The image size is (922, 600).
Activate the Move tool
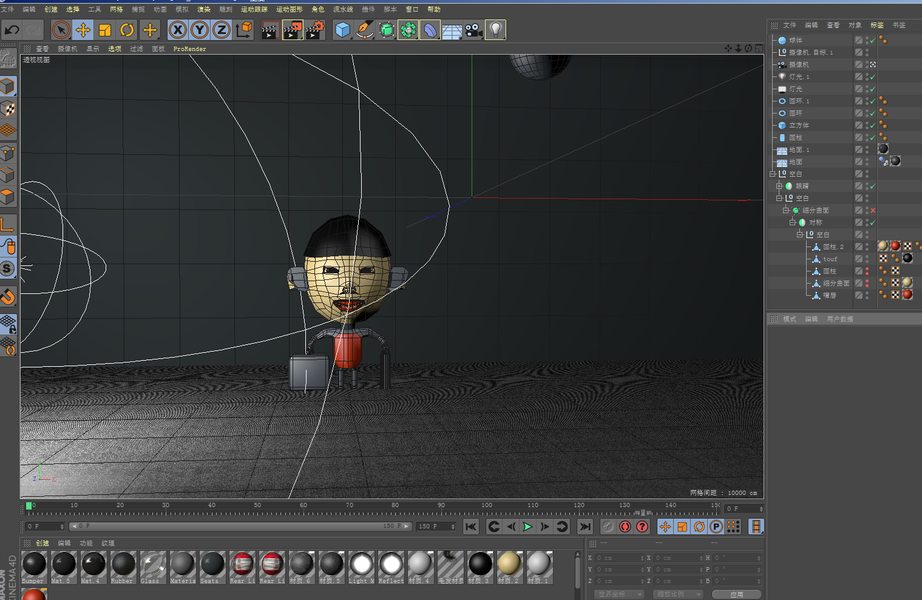(x=83, y=29)
